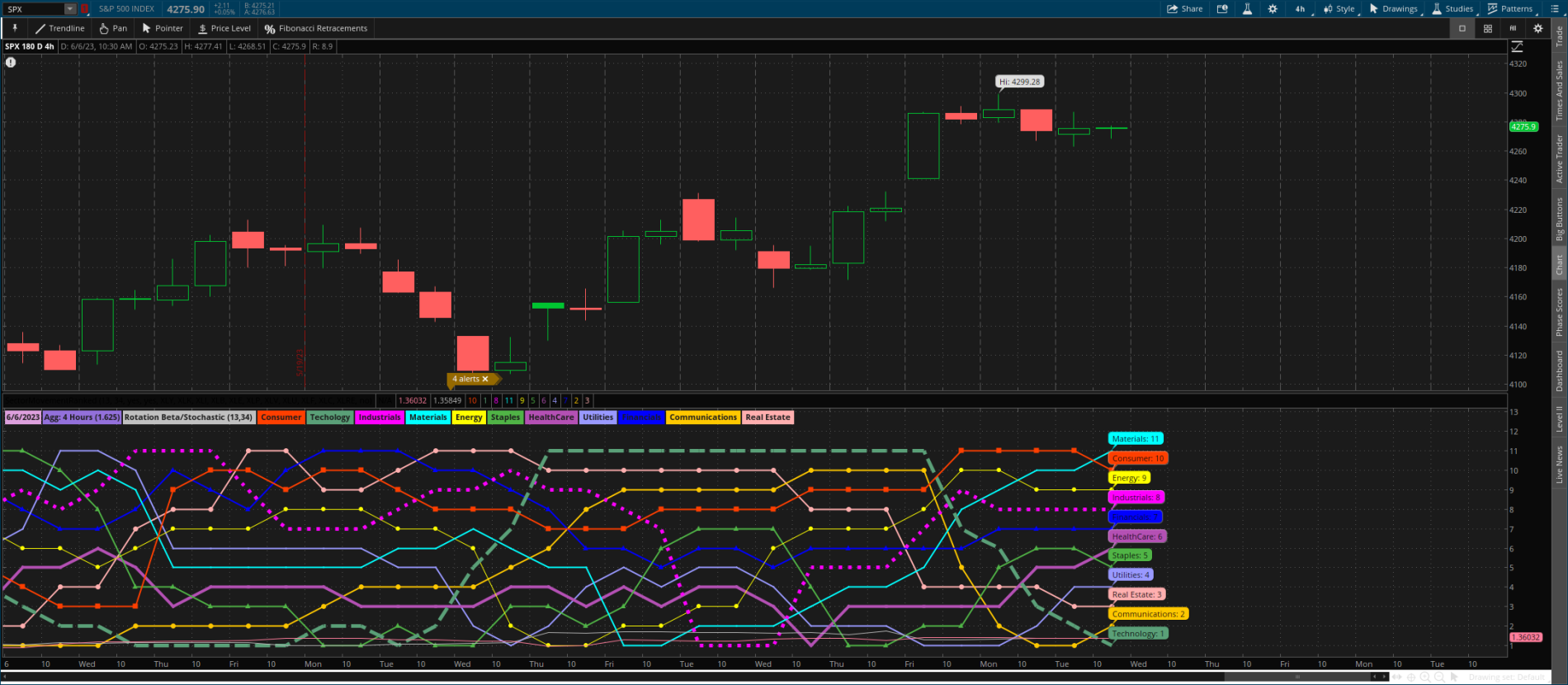1568x685 pixels.
Task: Choose the Price Level tool
Action: [x=224, y=28]
